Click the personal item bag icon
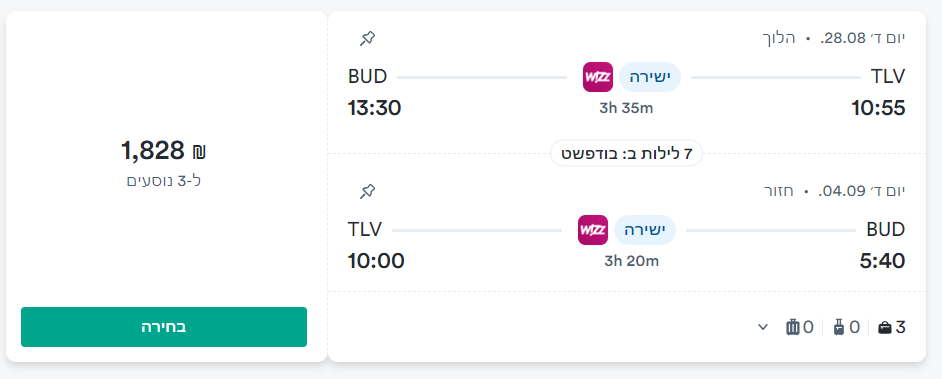The height and width of the screenshot is (379, 942). tap(885, 327)
